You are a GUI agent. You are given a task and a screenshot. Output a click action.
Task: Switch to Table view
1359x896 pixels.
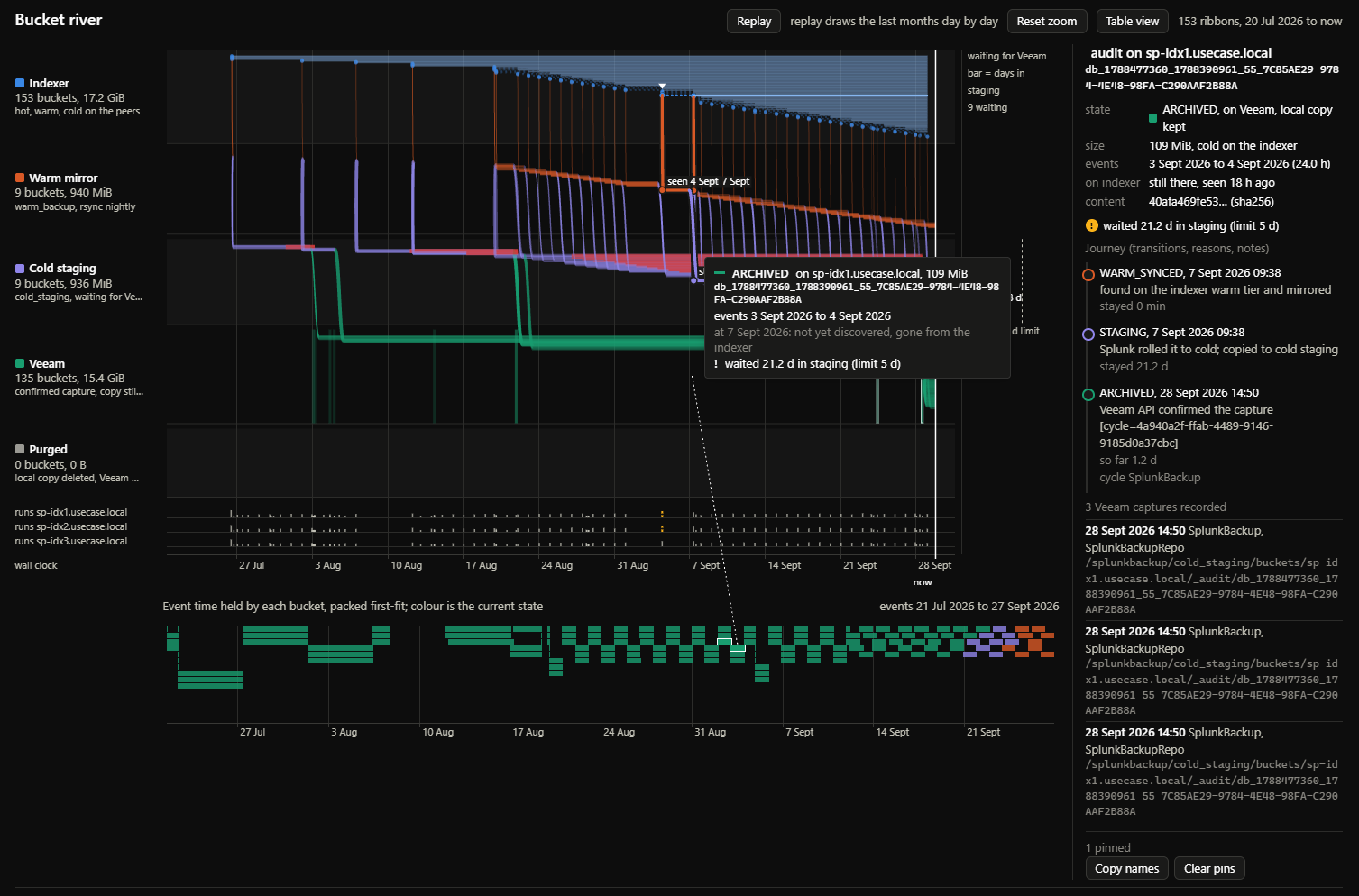click(x=1133, y=21)
